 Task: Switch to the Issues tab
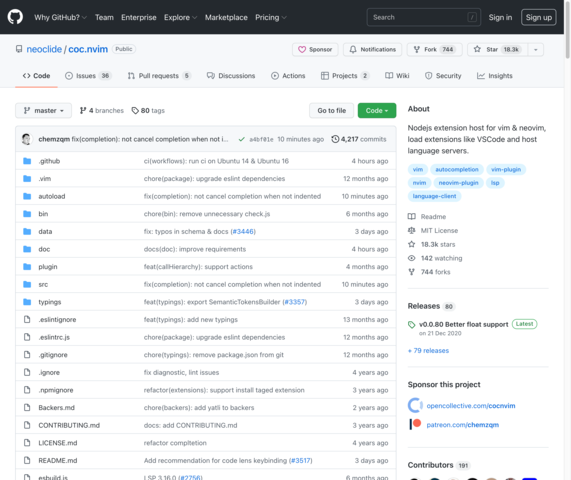(x=88, y=76)
